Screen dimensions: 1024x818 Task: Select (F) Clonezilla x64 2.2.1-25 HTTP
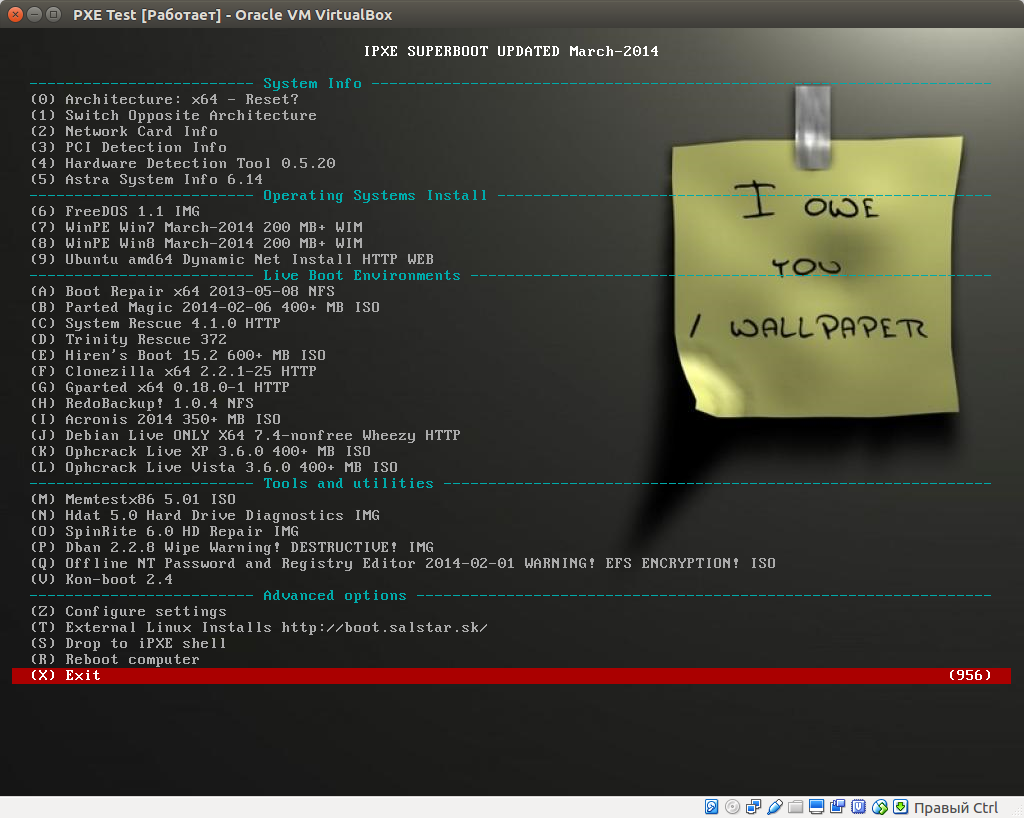pos(174,371)
